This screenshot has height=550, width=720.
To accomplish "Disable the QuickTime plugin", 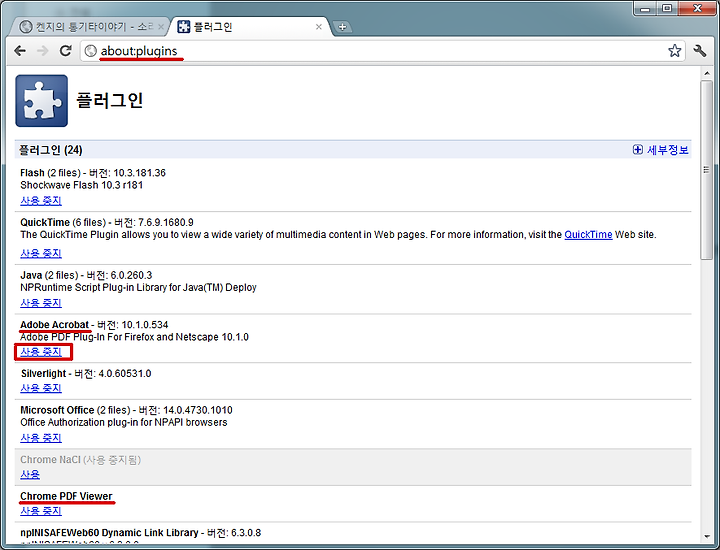I will click(41, 253).
